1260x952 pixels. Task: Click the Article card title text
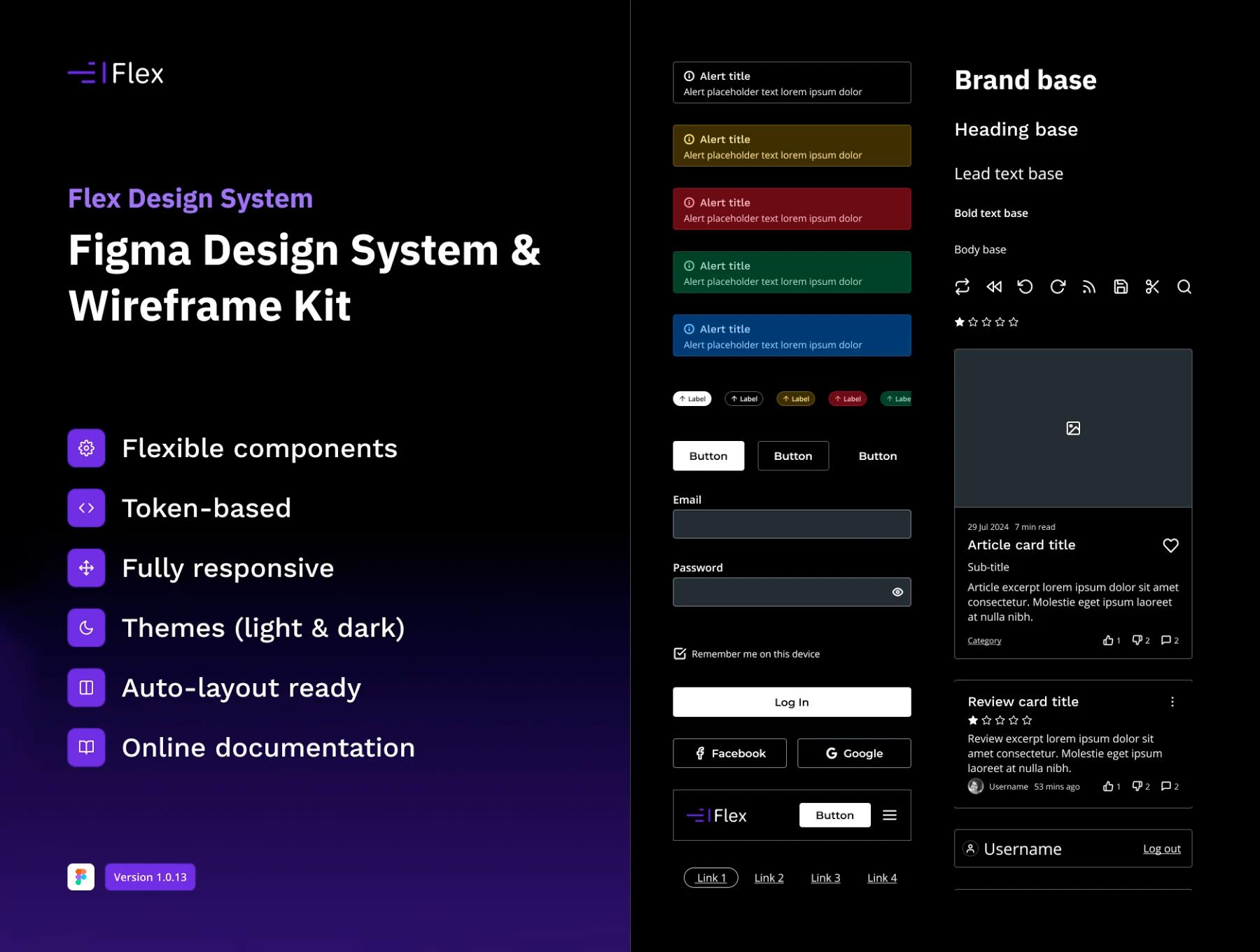pyautogui.click(x=1021, y=545)
